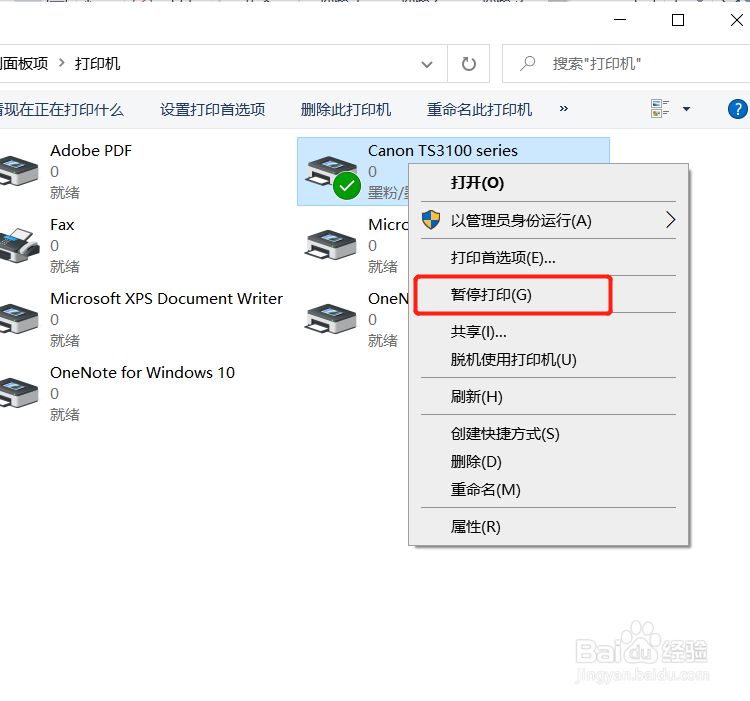
Task: Show more toolbar commands via double chevron
Action: pyautogui.click(x=564, y=109)
